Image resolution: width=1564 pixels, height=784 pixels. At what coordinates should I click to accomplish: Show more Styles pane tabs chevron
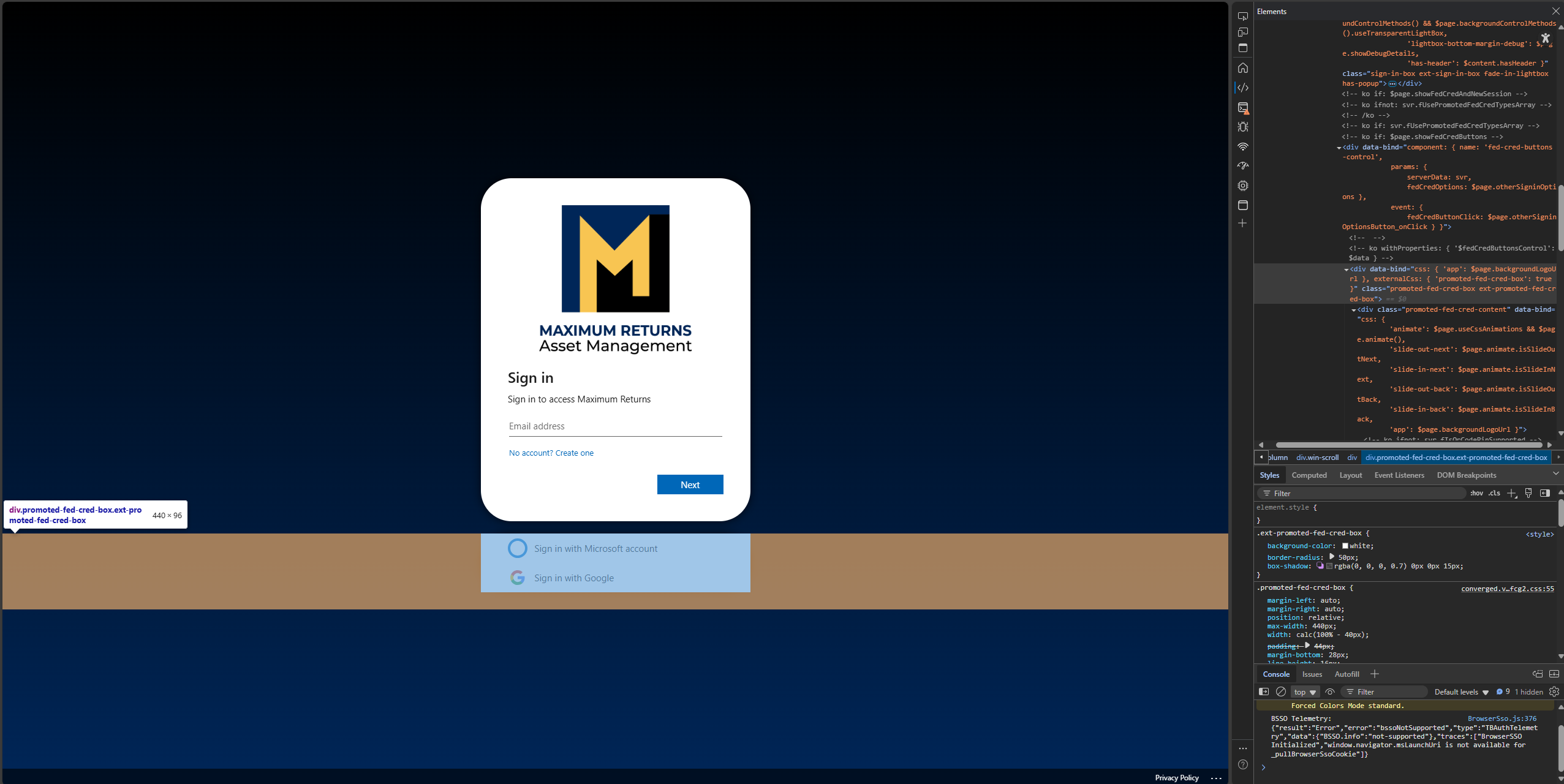point(1555,474)
